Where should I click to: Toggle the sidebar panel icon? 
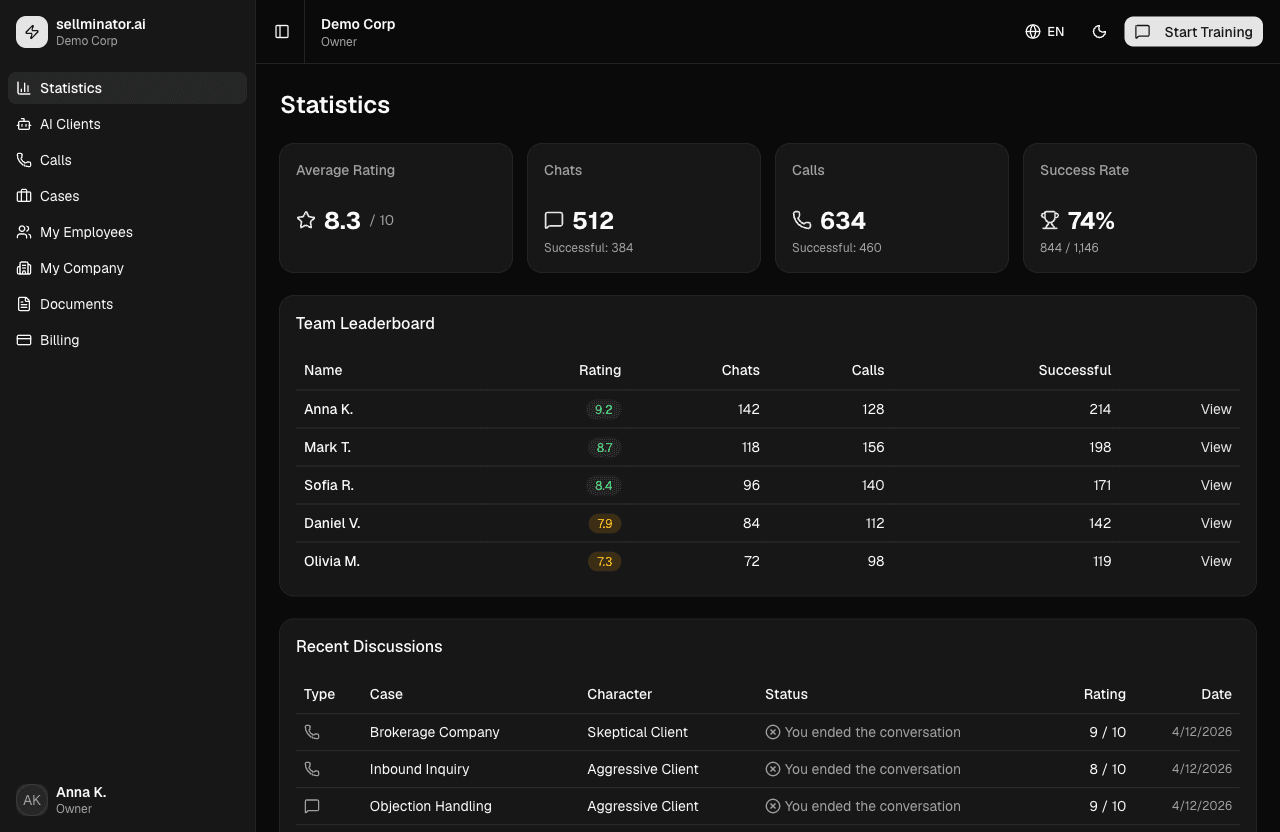point(282,32)
